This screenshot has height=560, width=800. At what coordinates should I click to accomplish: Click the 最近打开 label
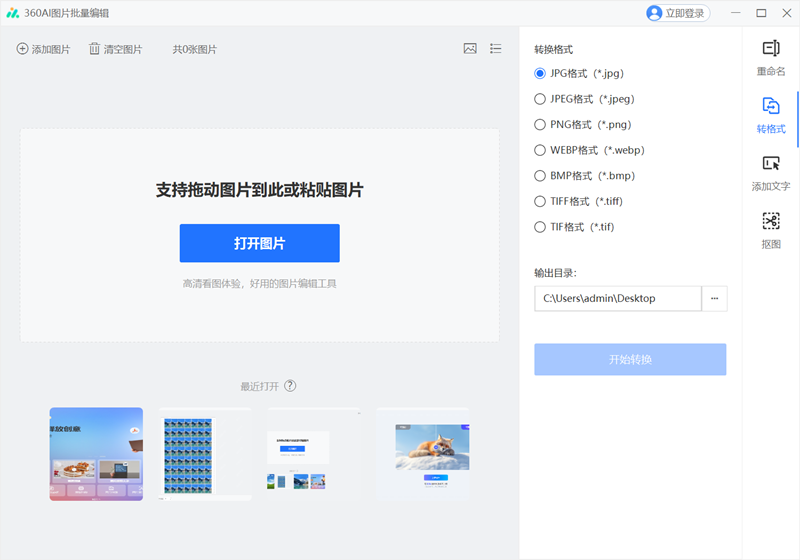[x=260, y=387]
